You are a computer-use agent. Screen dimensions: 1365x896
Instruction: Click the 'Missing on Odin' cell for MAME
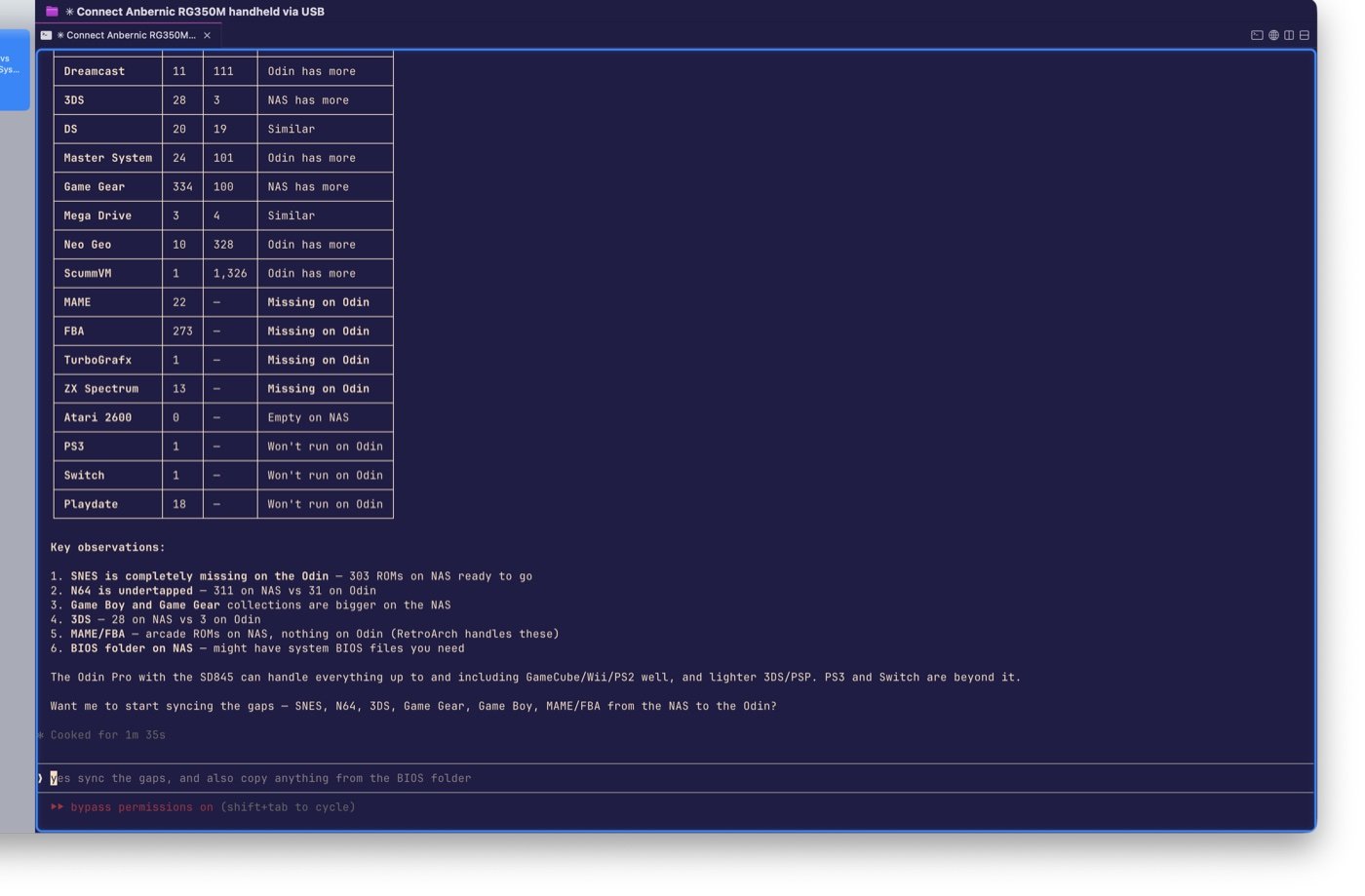pyautogui.click(x=318, y=302)
